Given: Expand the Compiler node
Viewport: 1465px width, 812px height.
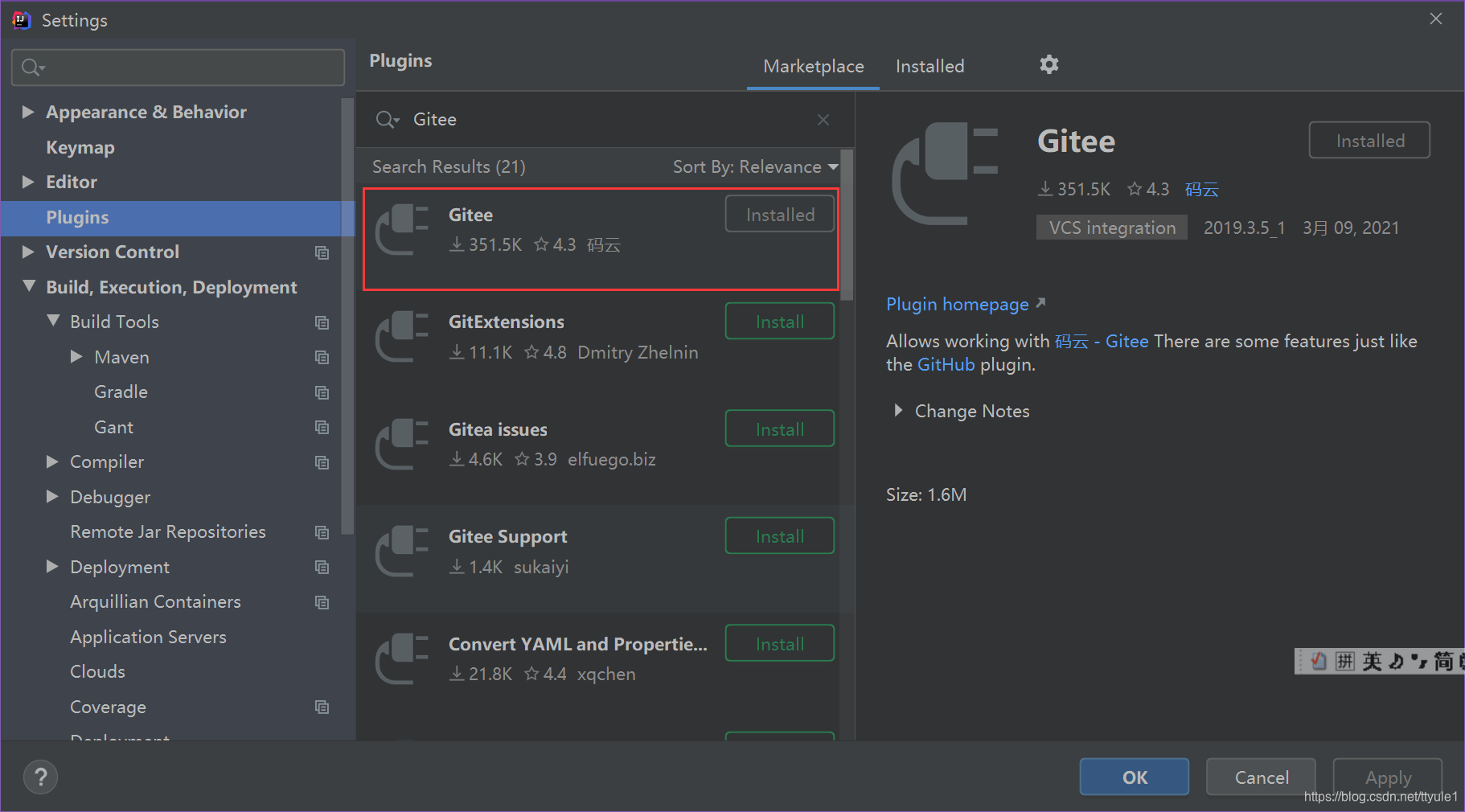Looking at the screenshot, I should [52, 461].
